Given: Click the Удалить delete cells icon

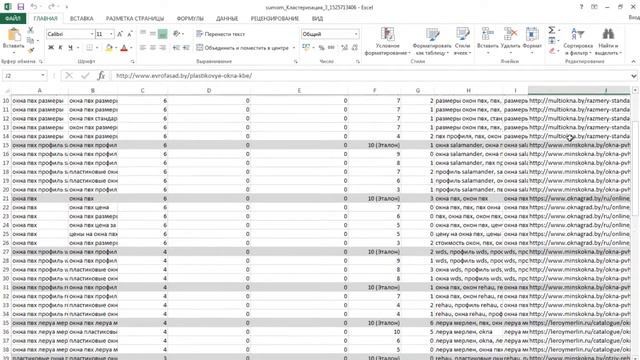Looking at the screenshot, I should [x=510, y=34].
